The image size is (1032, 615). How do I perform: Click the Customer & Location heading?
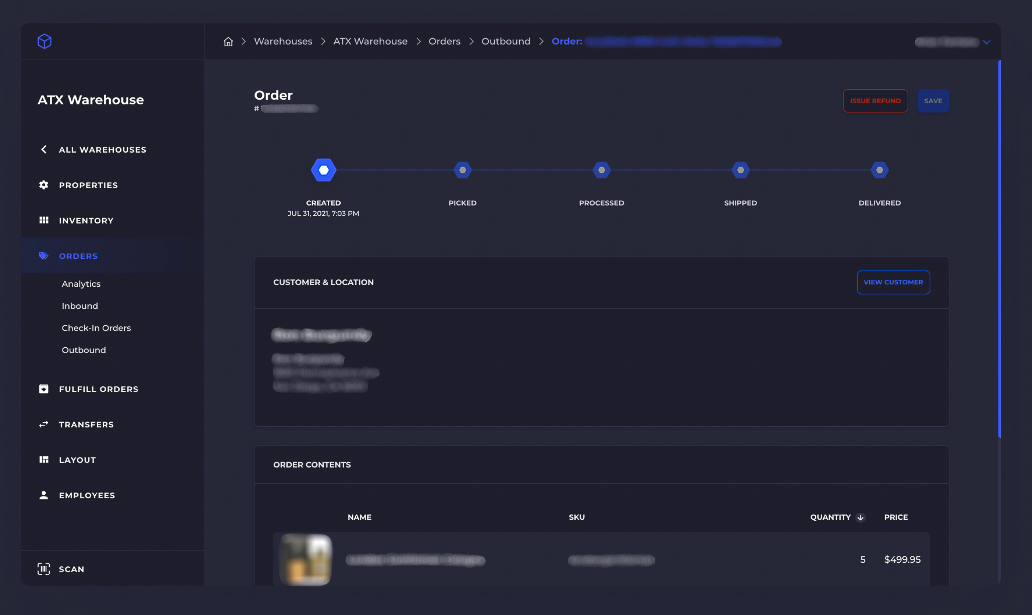[323, 282]
